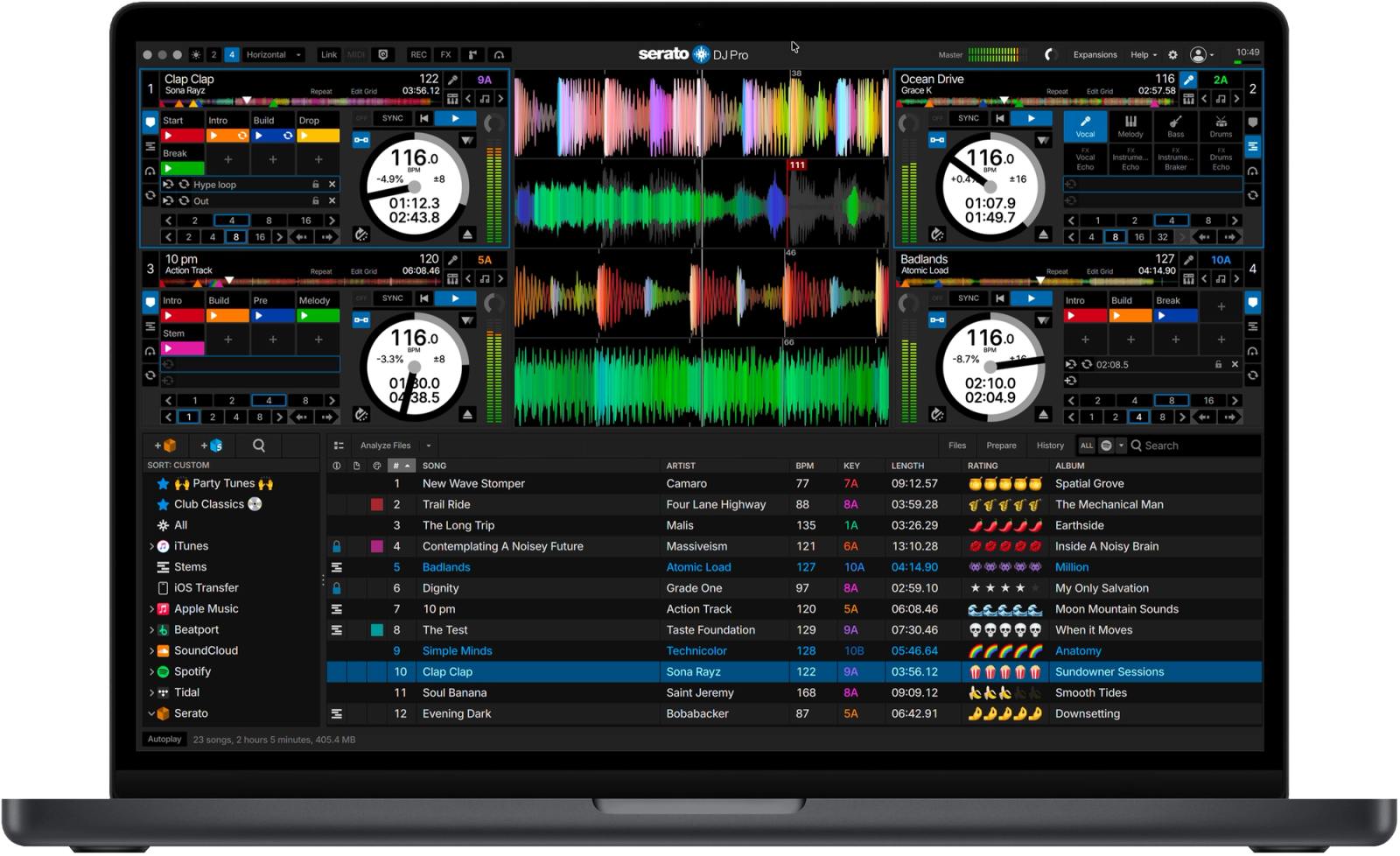1400x856 pixels.
Task: Click the Analyze Files button
Action: (x=386, y=446)
